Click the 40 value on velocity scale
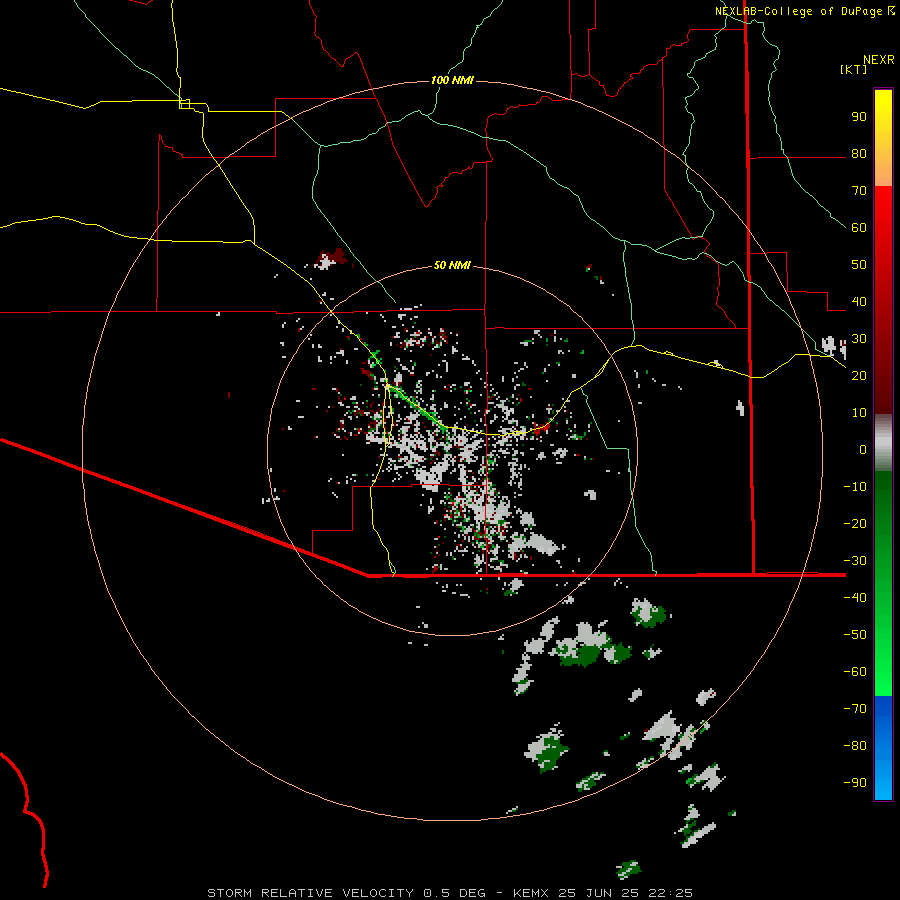900x900 pixels. point(859,301)
